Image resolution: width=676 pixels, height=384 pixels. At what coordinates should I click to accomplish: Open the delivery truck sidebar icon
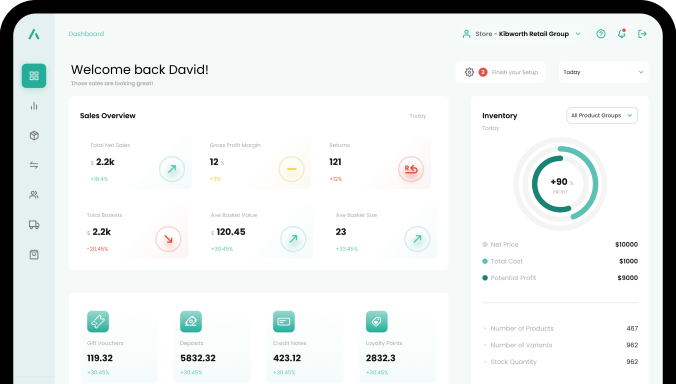[x=34, y=225]
